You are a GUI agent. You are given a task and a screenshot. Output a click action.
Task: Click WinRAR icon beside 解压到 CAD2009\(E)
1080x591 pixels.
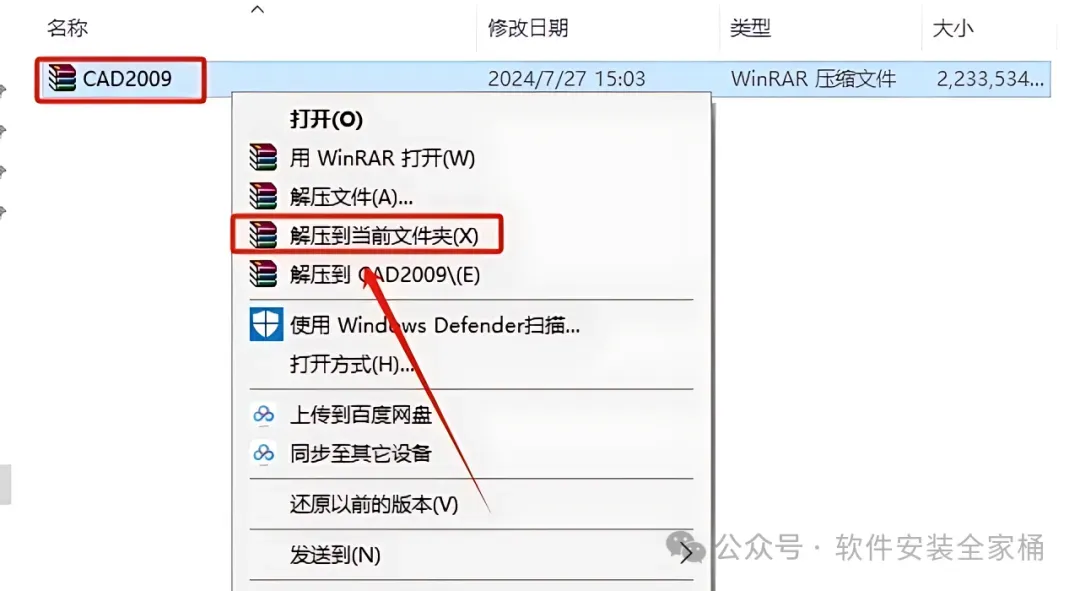(x=263, y=274)
